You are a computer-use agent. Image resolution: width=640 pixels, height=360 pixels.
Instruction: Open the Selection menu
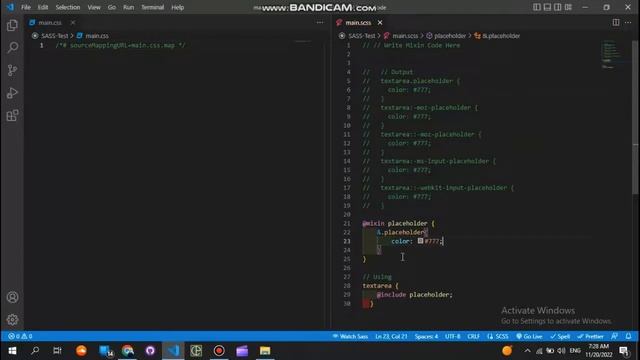pos(68,7)
